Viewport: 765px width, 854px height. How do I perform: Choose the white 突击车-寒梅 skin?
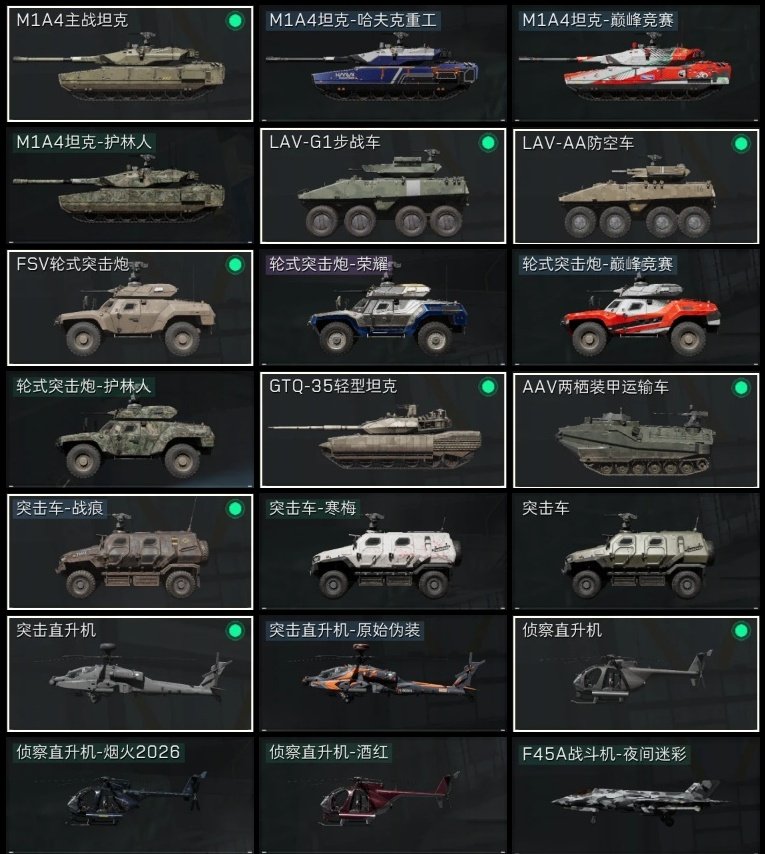(x=383, y=552)
